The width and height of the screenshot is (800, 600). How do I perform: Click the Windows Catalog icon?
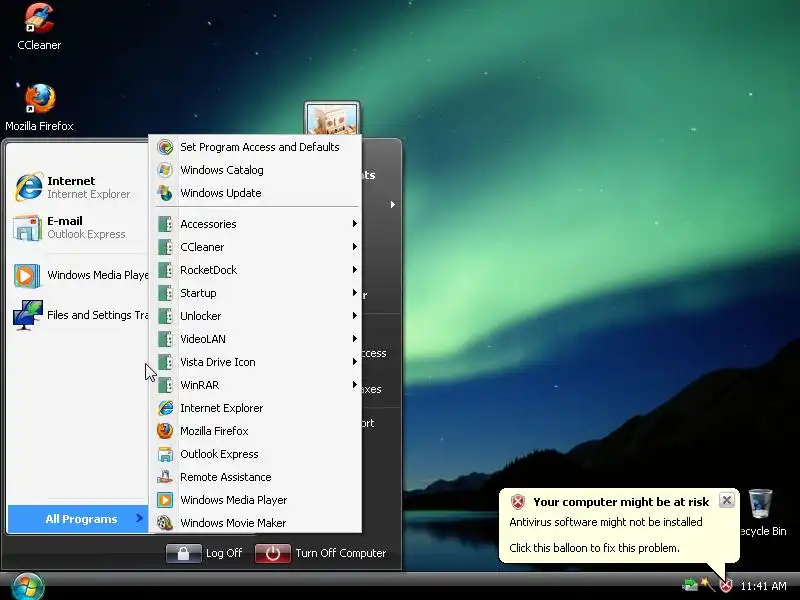coord(165,170)
